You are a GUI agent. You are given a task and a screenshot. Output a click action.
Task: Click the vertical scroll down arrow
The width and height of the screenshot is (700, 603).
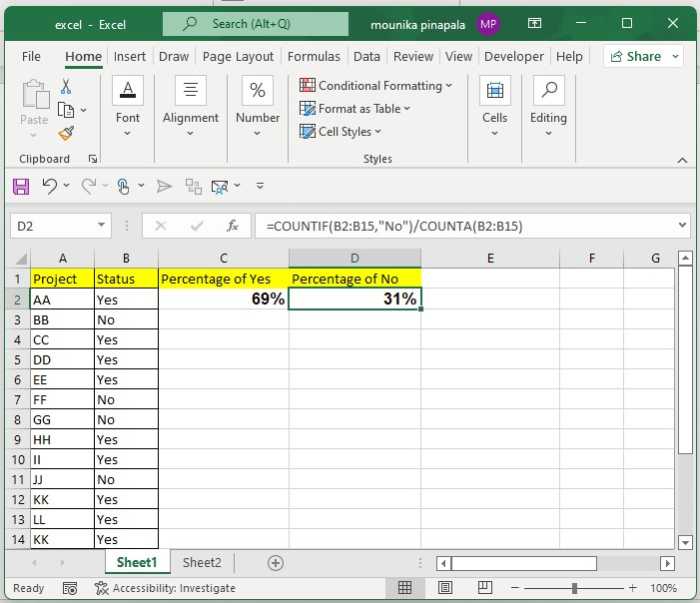(x=685, y=542)
